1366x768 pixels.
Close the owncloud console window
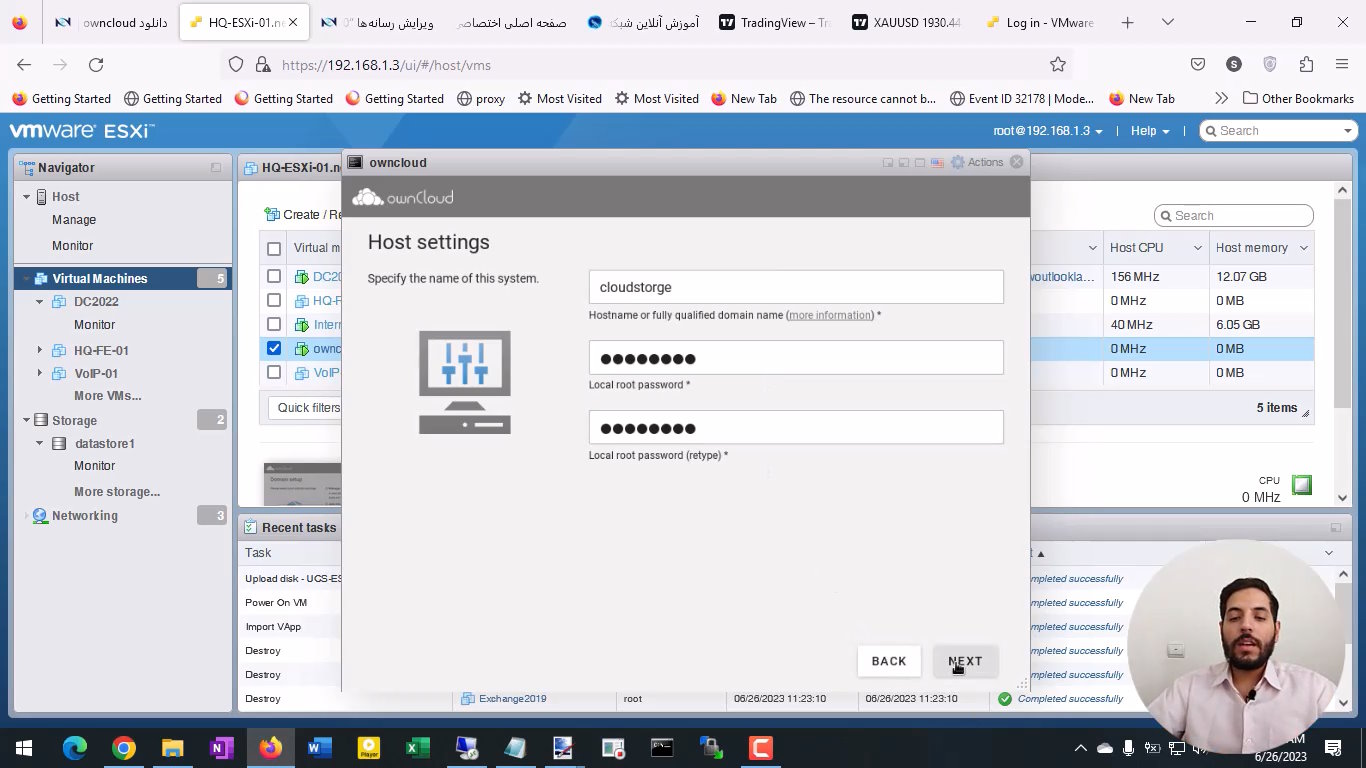1017,162
